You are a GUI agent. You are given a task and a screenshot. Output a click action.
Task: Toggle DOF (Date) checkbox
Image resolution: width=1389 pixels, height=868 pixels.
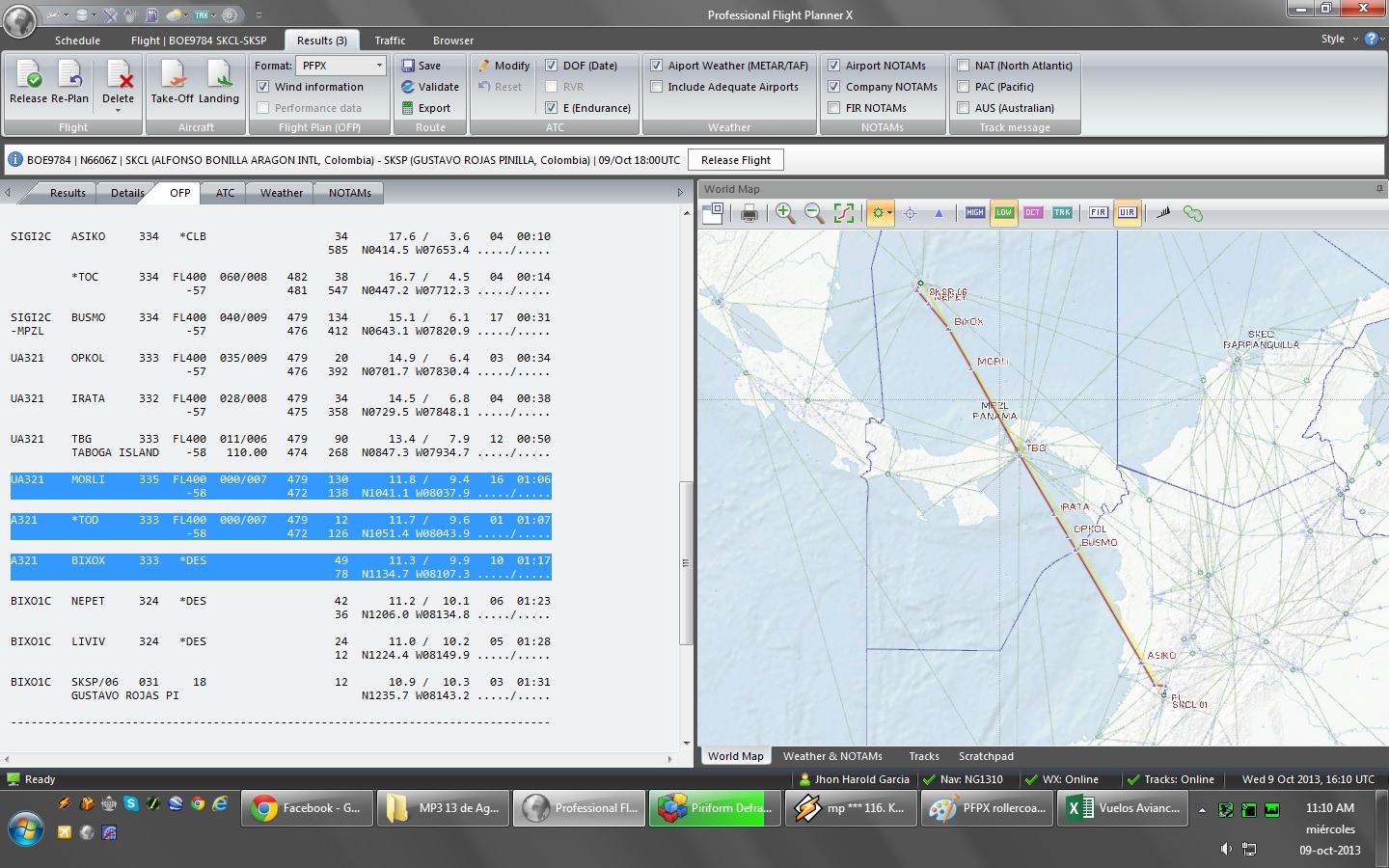[x=551, y=66]
